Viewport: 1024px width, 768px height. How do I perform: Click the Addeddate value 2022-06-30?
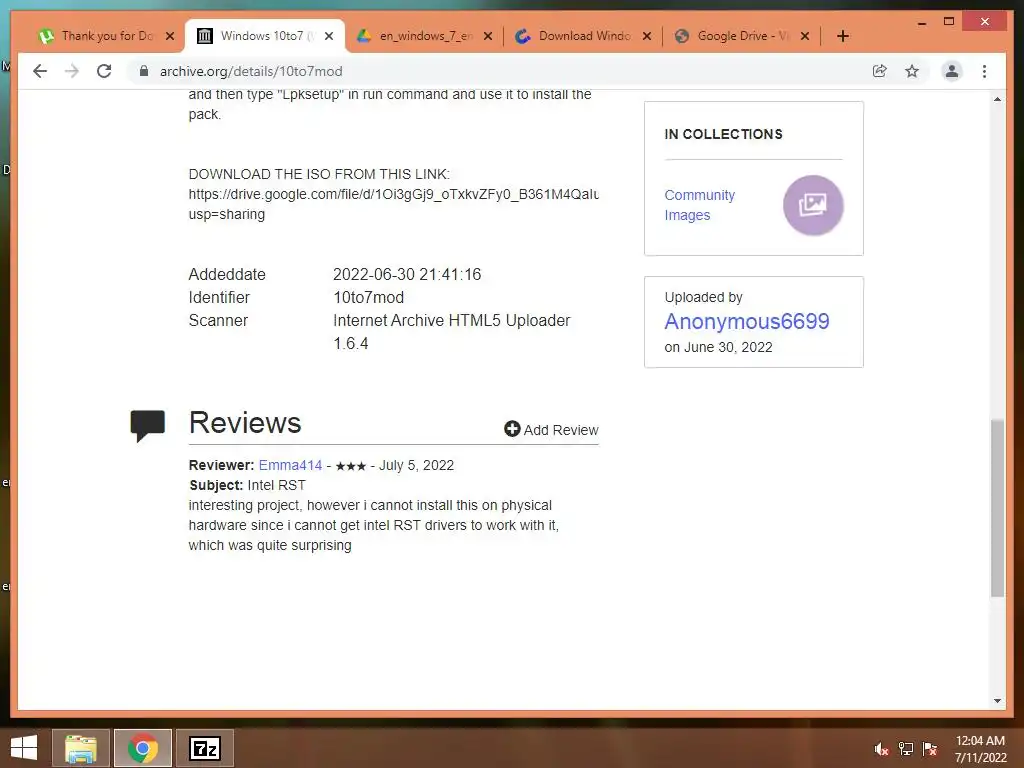[x=407, y=274]
